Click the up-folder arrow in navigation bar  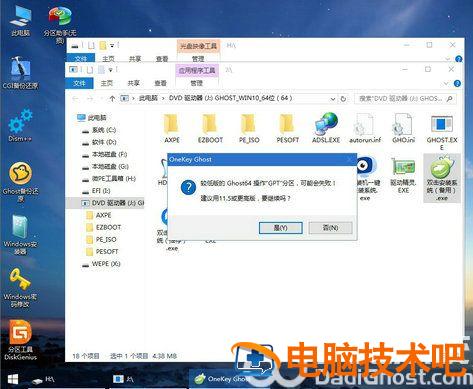click(x=112, y=99)
